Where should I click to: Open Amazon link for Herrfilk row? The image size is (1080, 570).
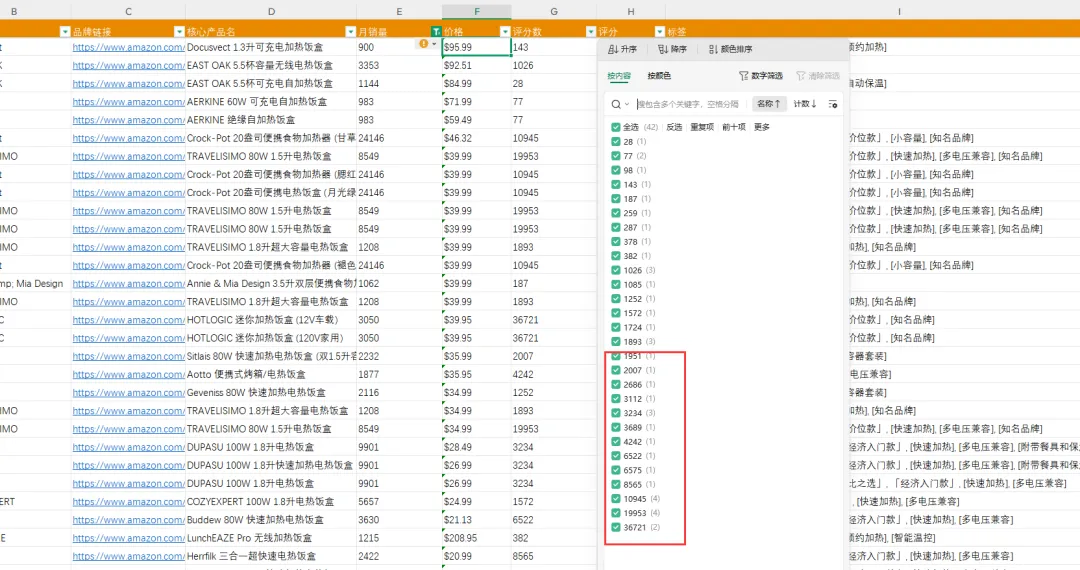coord(129,556)
